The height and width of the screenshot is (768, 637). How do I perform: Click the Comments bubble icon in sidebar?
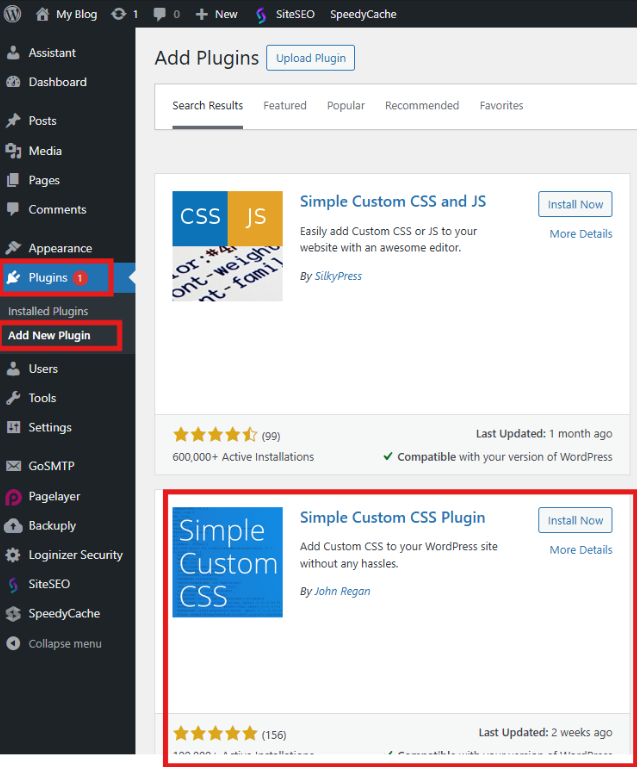click(x=13, y=209)
